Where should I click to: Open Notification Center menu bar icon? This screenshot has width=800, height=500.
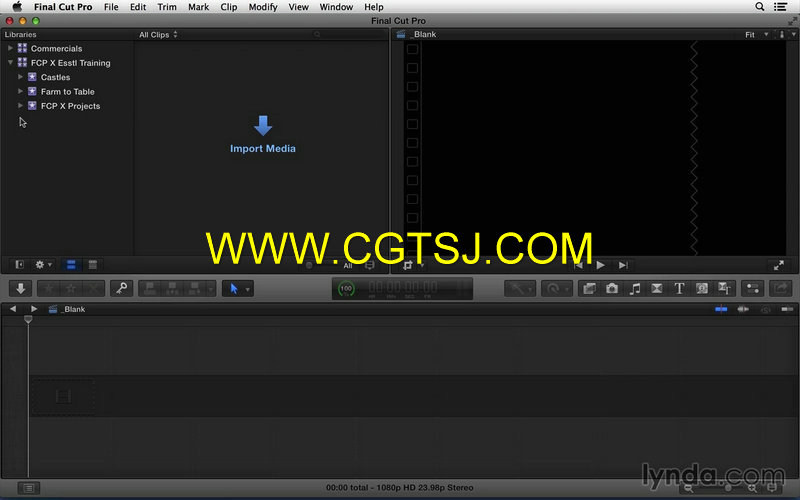tap(781, 7)
